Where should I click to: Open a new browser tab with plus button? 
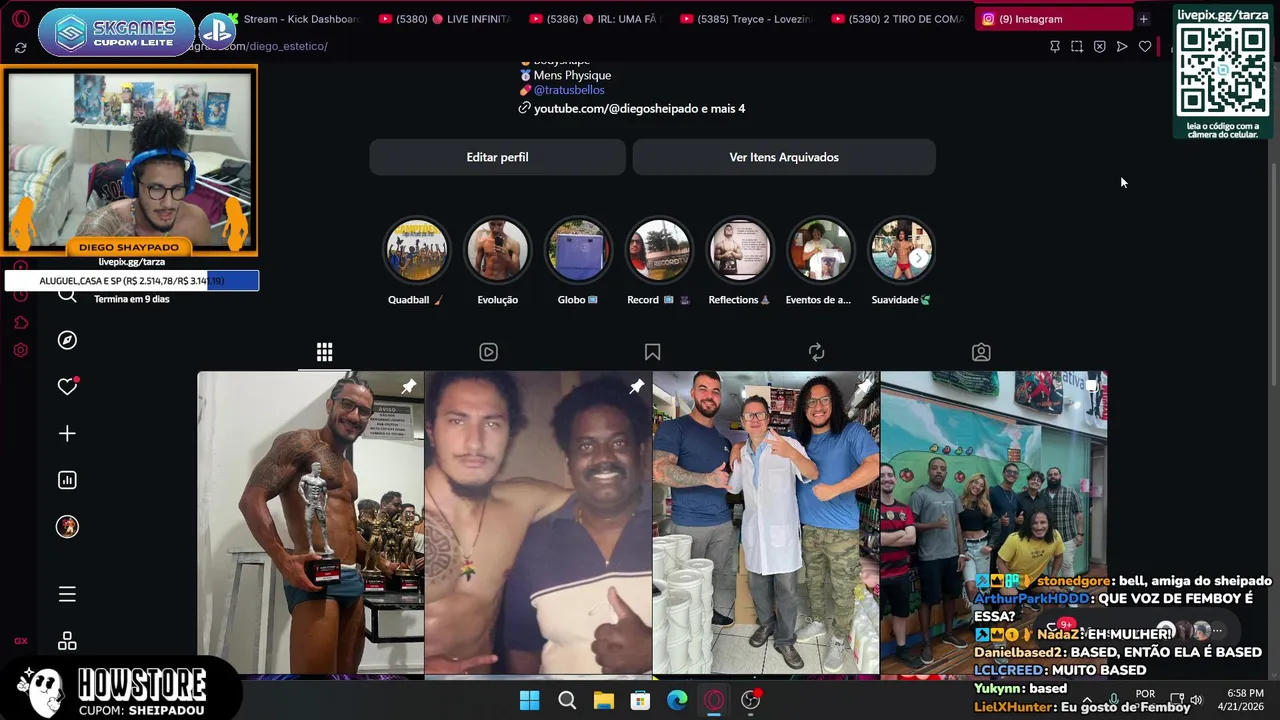1143,19
